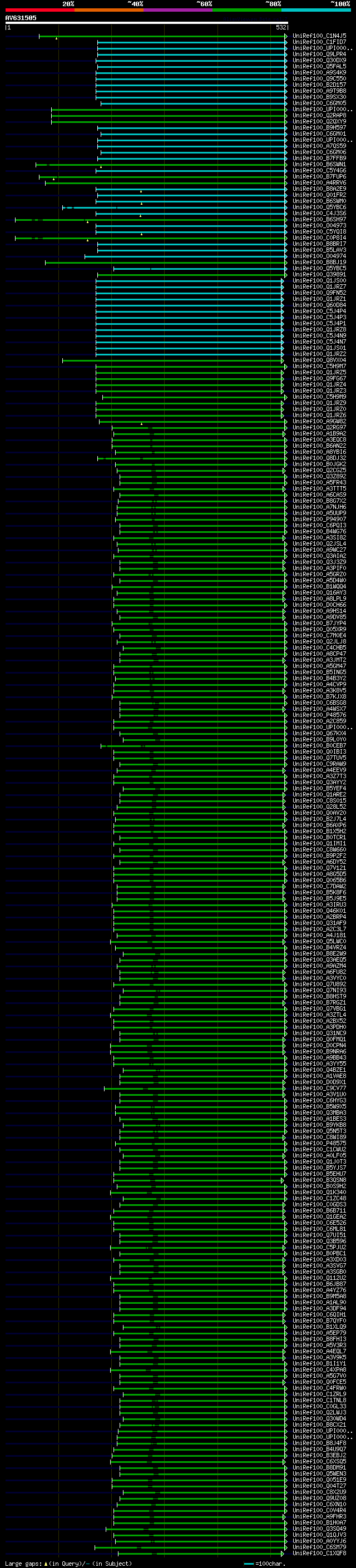Viewport: 356px width, 1568px height.
Task: Select hit UniRef100_B5LAV3
Action: (x=319, y=250)
